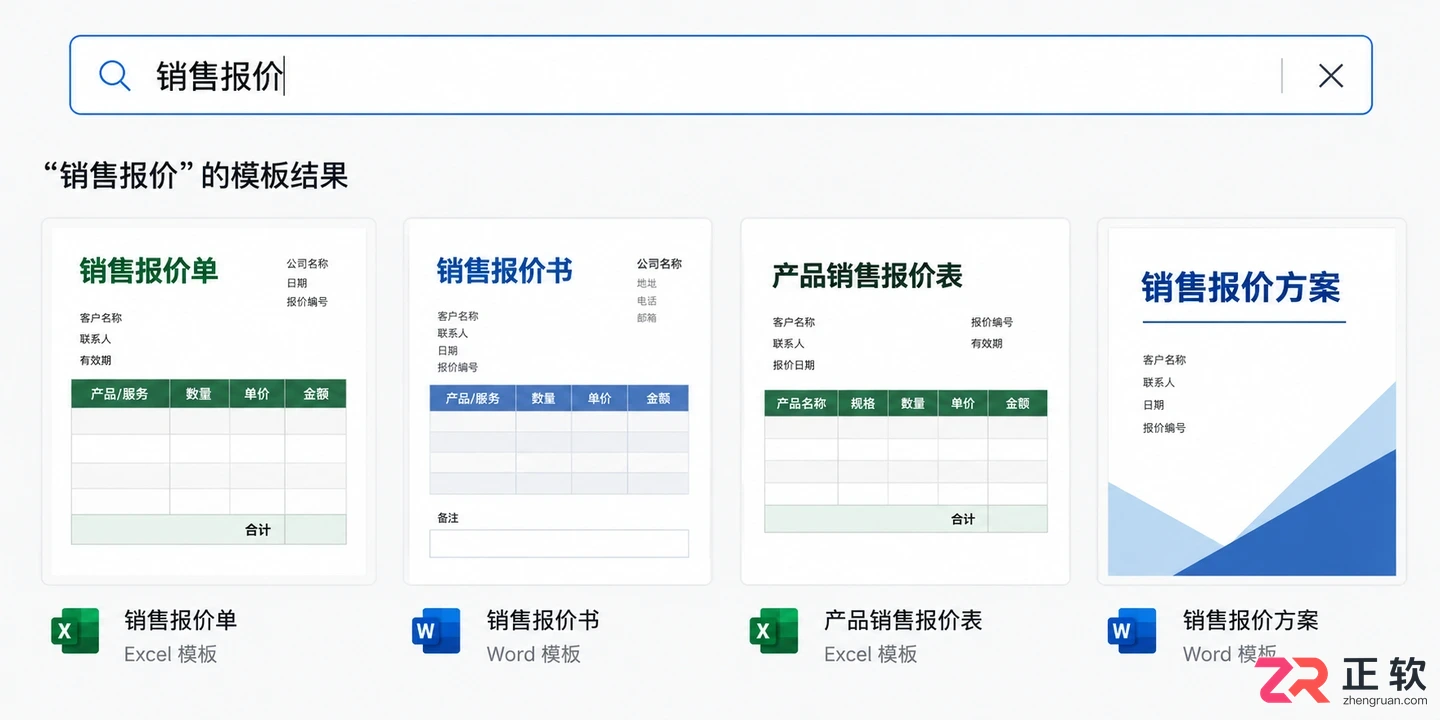Click "Excel 模板" under the 产品销售报价表 name
1440x720 pixels.
(x=871, y=654)
